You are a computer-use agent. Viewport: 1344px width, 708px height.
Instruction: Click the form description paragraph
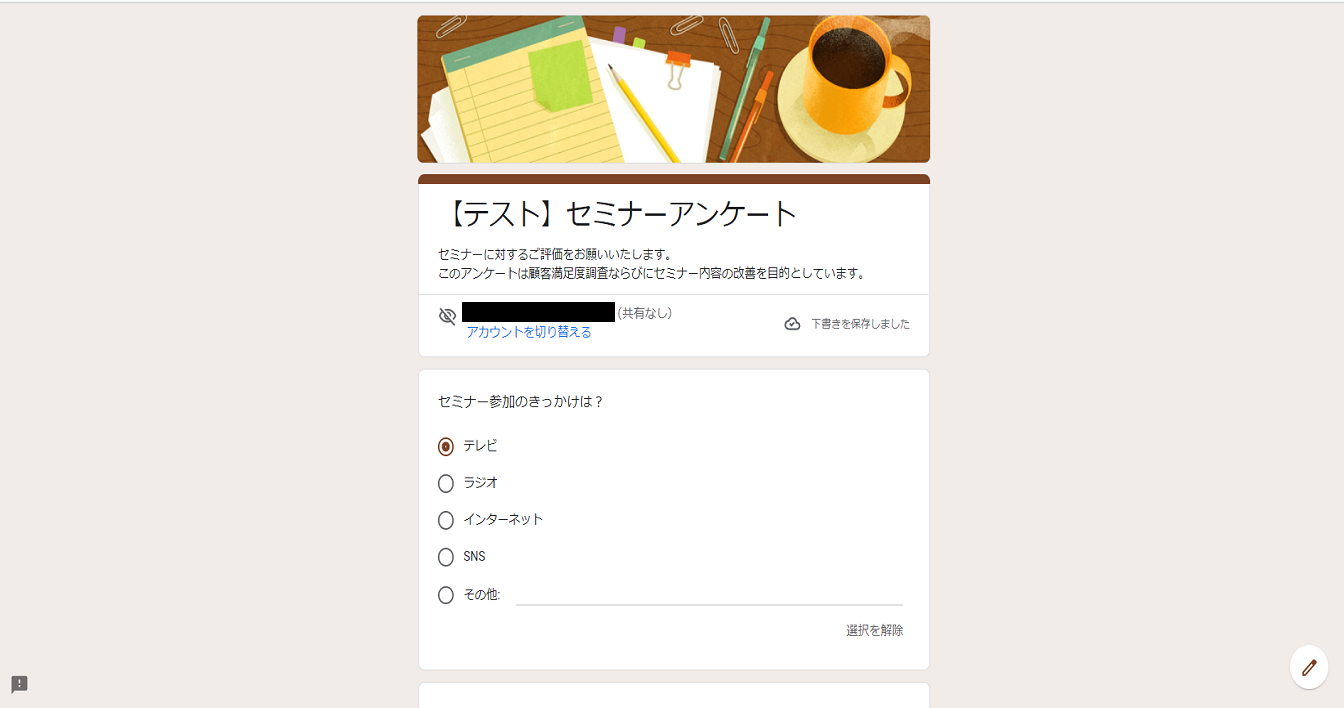pyautogui.click(x=651, y=263)
